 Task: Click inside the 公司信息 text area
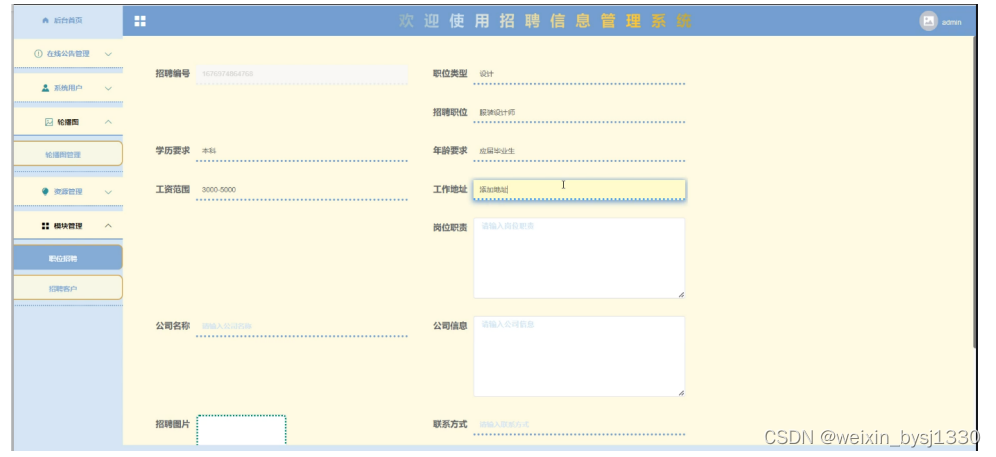(579, 357)
